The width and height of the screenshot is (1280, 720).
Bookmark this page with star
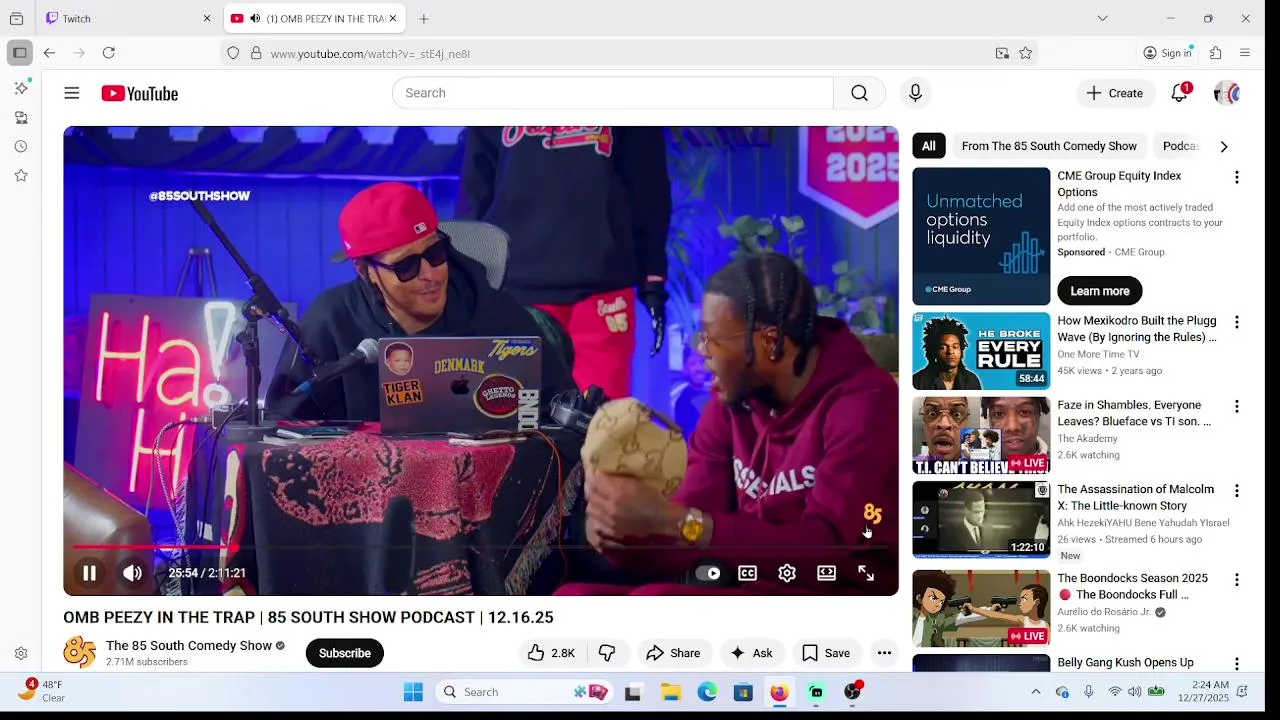1026,53
